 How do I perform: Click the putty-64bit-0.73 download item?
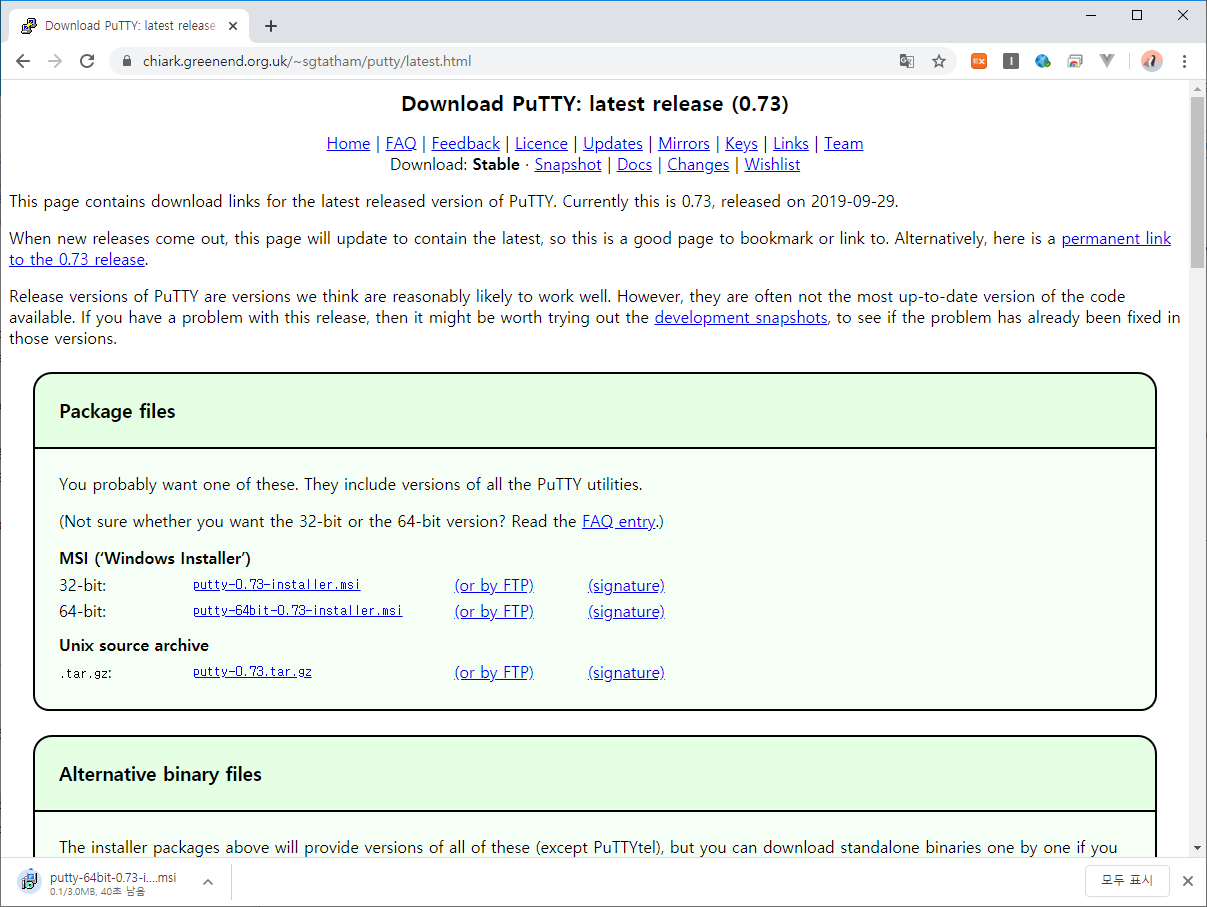click(x=118, y=881)
